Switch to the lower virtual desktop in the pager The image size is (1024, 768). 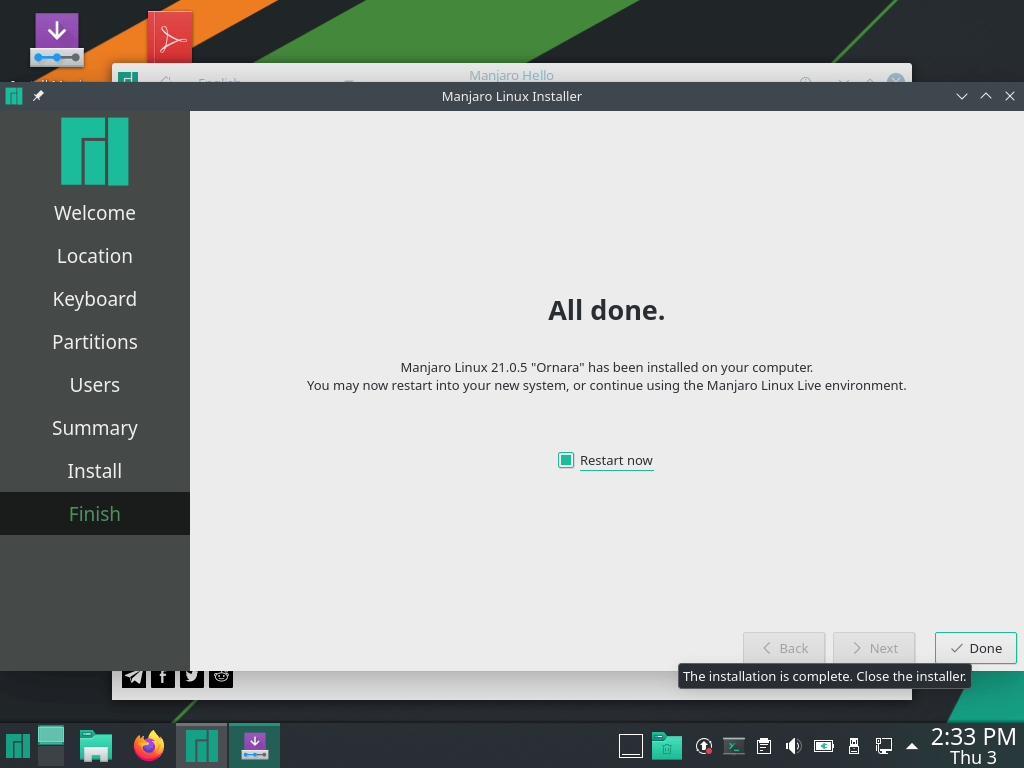pos(51,756)
